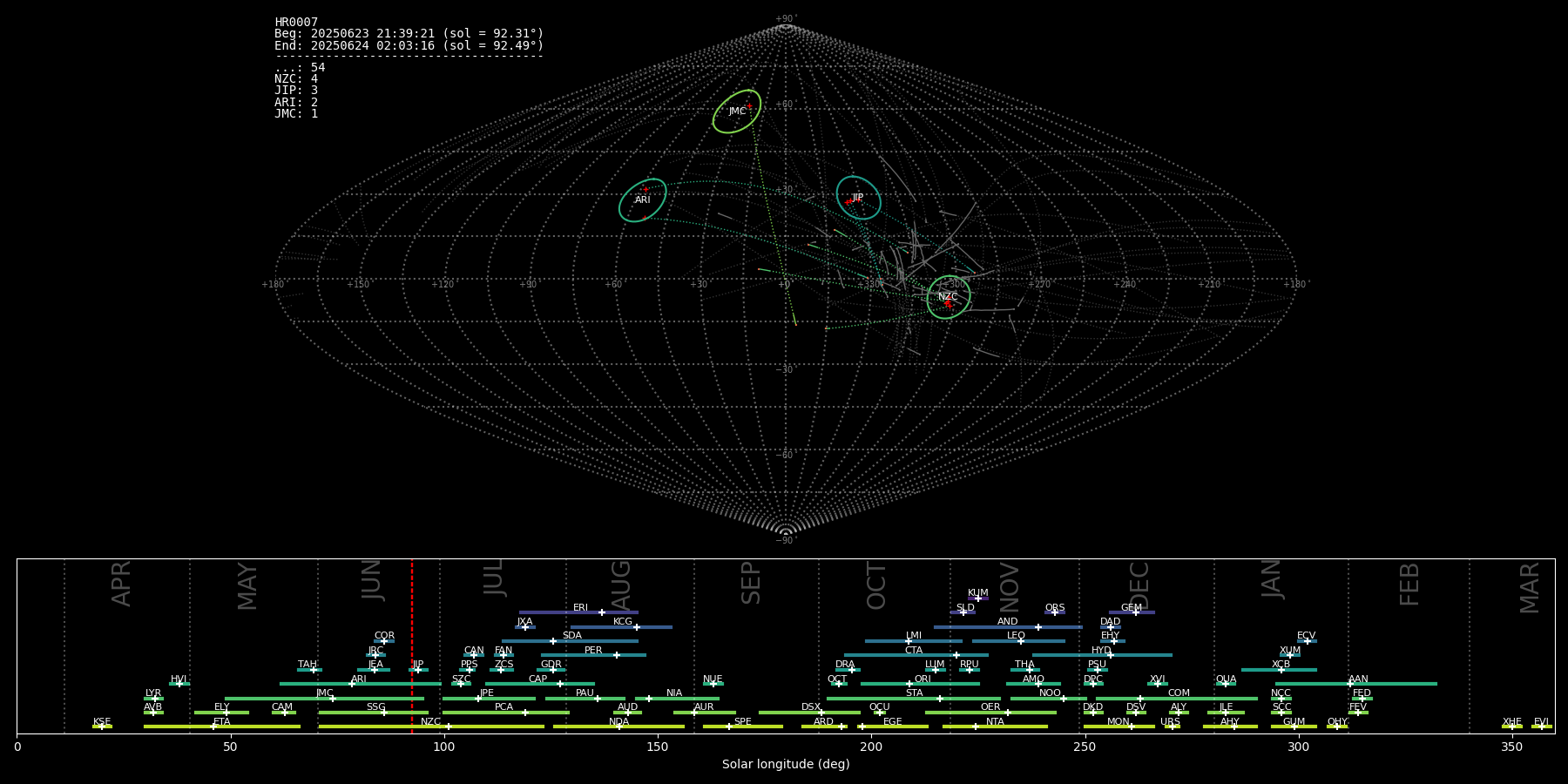Click the 'JMC: 1' legend count entry
Viewport: 1568px width, 784px height.
(x=296, y=113)
